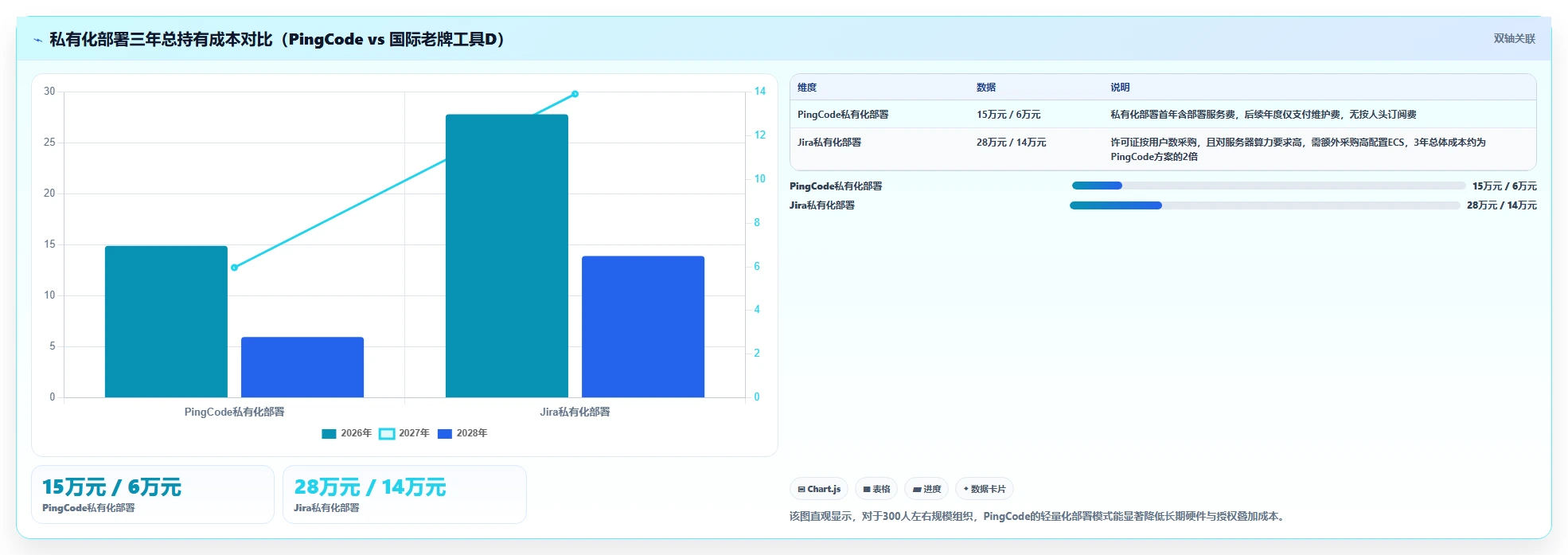Click the 15万元 / 6万元 data card
This screenshot has height=555, width=1568.
click(x=153, y=494)
